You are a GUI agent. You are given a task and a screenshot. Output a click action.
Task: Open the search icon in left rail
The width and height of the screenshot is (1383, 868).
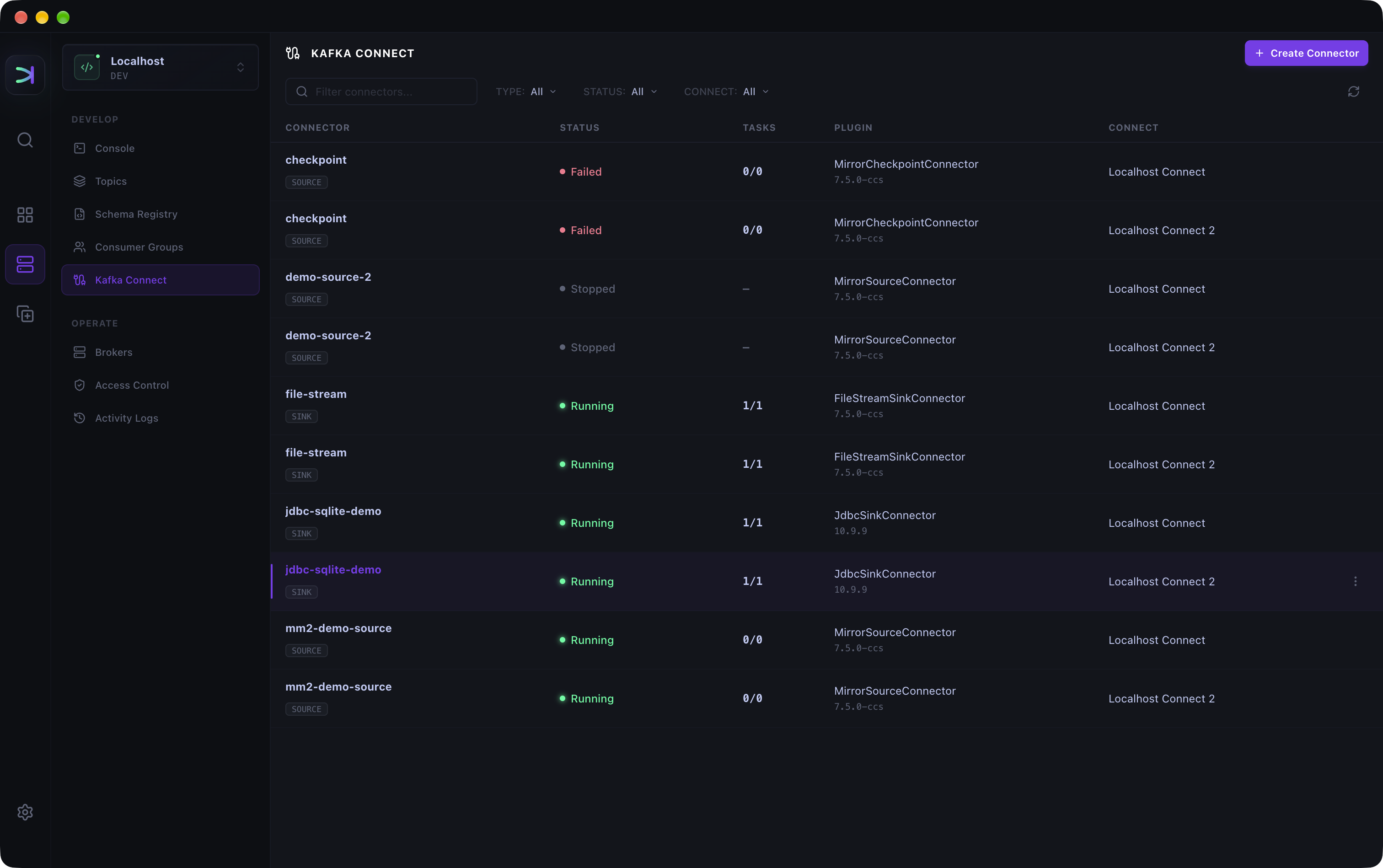click(25, 139)
